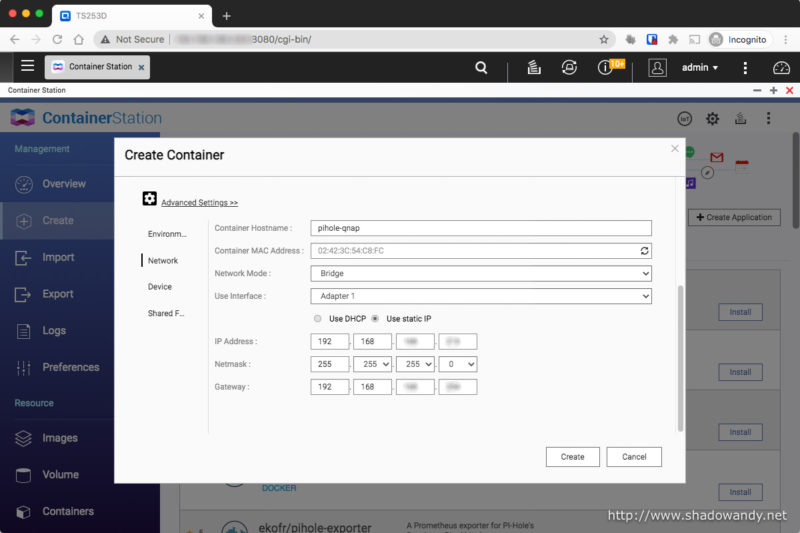Close the Create Container dialog
800x533 pixels.
pyautogui.click(x=674, y=148)
